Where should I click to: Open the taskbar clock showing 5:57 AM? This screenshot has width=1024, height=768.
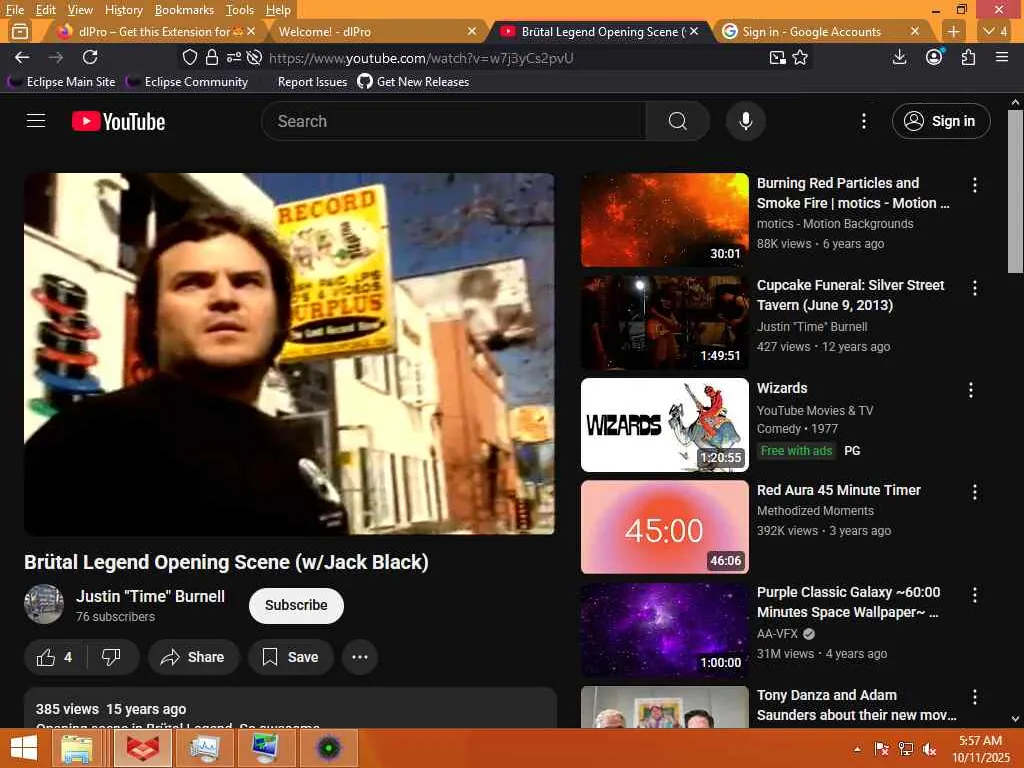[981, 749]
